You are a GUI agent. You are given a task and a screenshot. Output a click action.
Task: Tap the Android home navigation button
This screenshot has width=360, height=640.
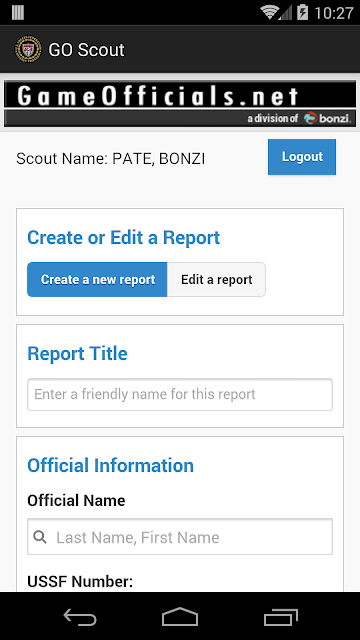point(180,617)
